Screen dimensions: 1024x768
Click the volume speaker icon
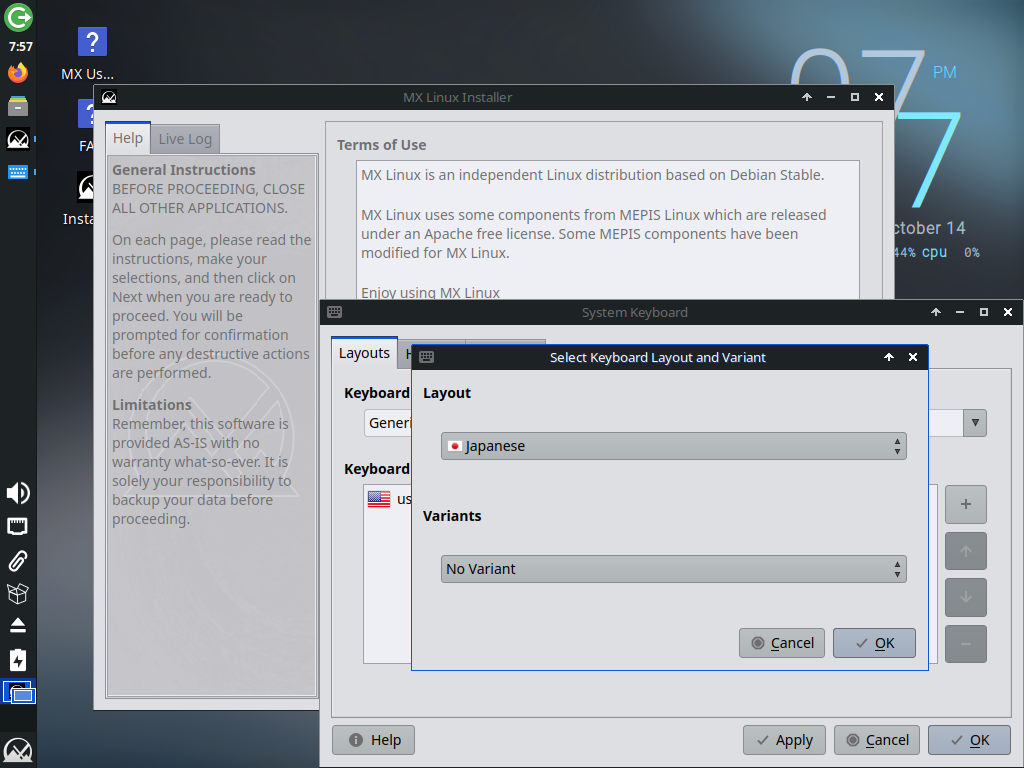(x=18, y=493)
